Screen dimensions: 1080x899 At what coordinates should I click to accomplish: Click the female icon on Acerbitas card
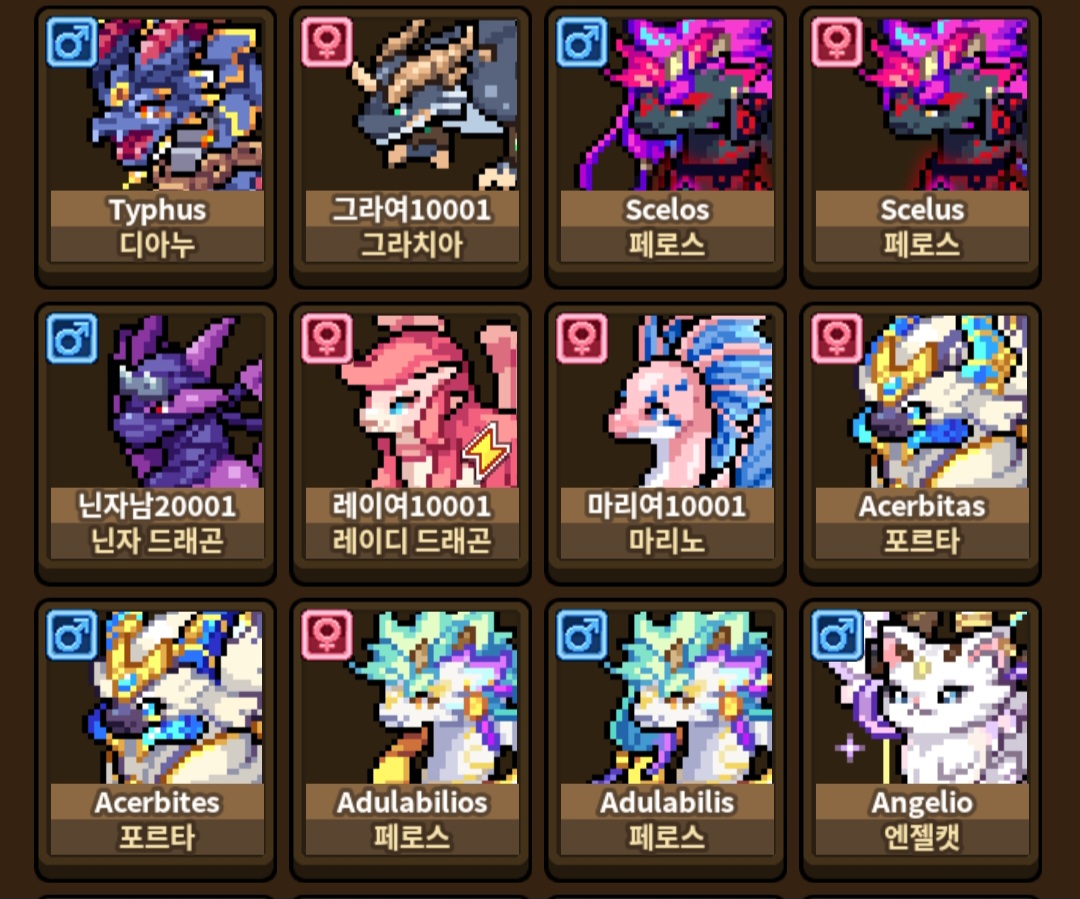click(x=836, y=338)
